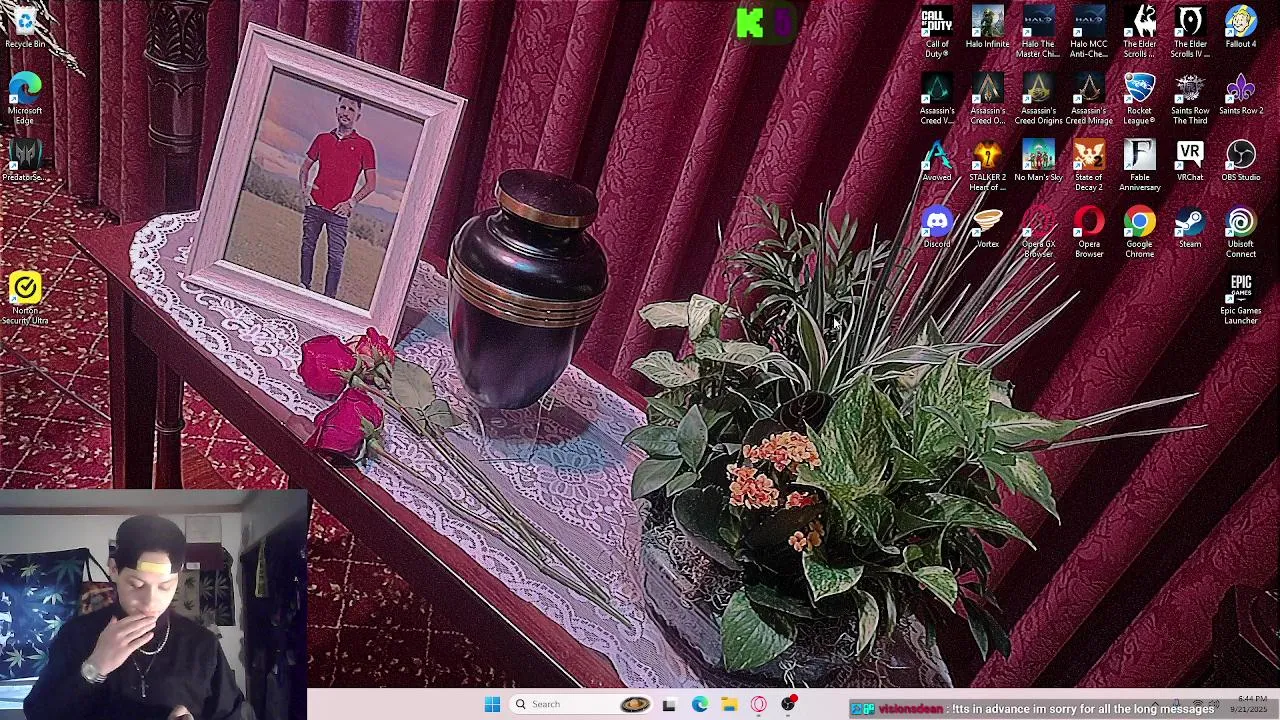This screenshot has height=720, width=1280.
Task: Click the taskbar Search box
Action: click(582, 704)
